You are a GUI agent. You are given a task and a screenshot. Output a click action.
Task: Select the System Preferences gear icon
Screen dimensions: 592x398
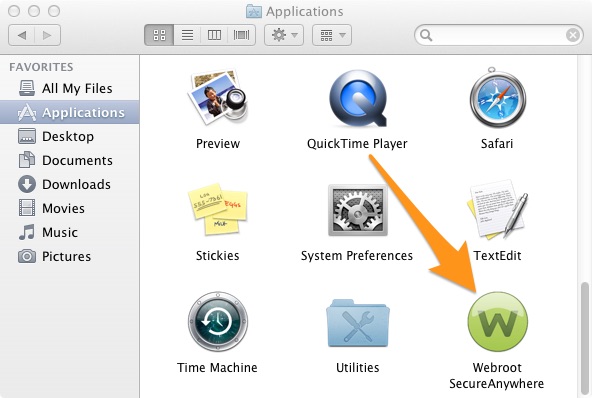pyautogui.click(x=358, y=210)
